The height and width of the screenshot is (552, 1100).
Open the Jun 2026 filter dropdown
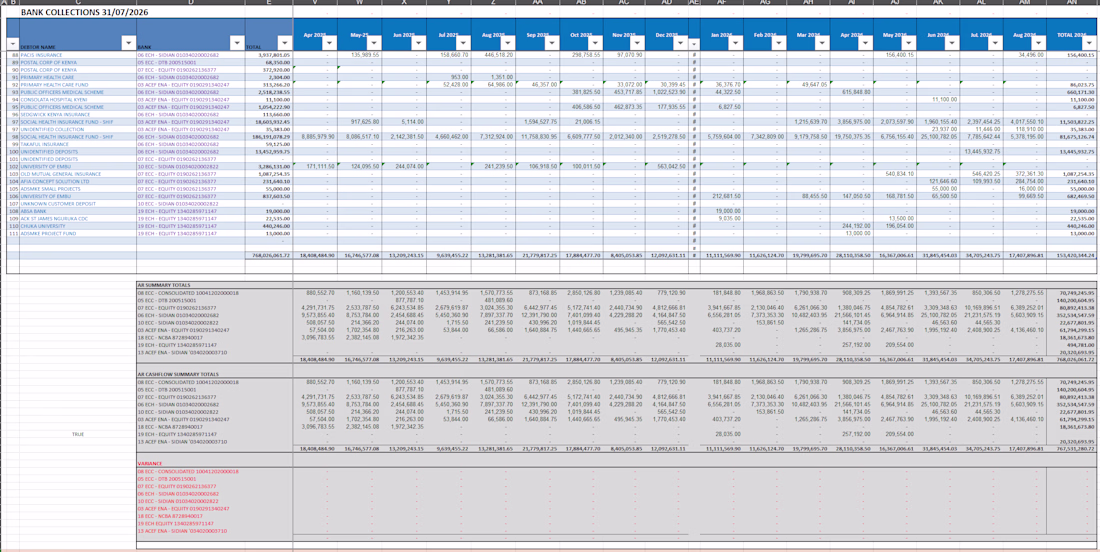click(x=951, y=43)
